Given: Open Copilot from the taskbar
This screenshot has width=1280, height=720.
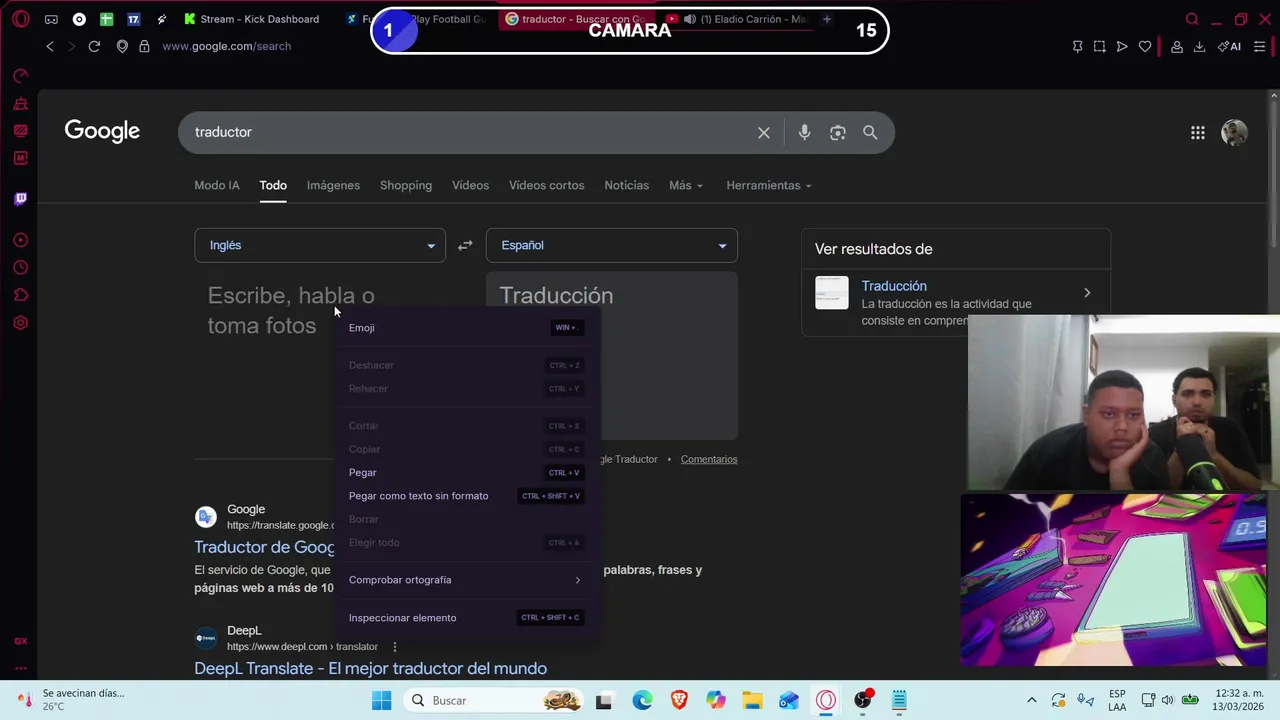Looking at the screenshot, I should point(715,700).
